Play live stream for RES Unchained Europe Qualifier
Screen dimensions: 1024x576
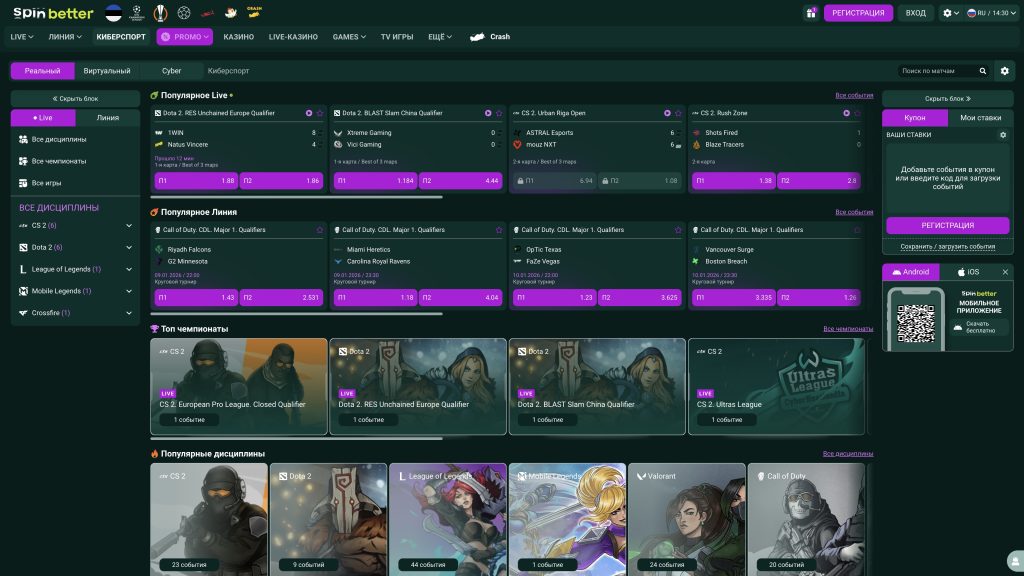pyautogui.click(x=308, y=113)
